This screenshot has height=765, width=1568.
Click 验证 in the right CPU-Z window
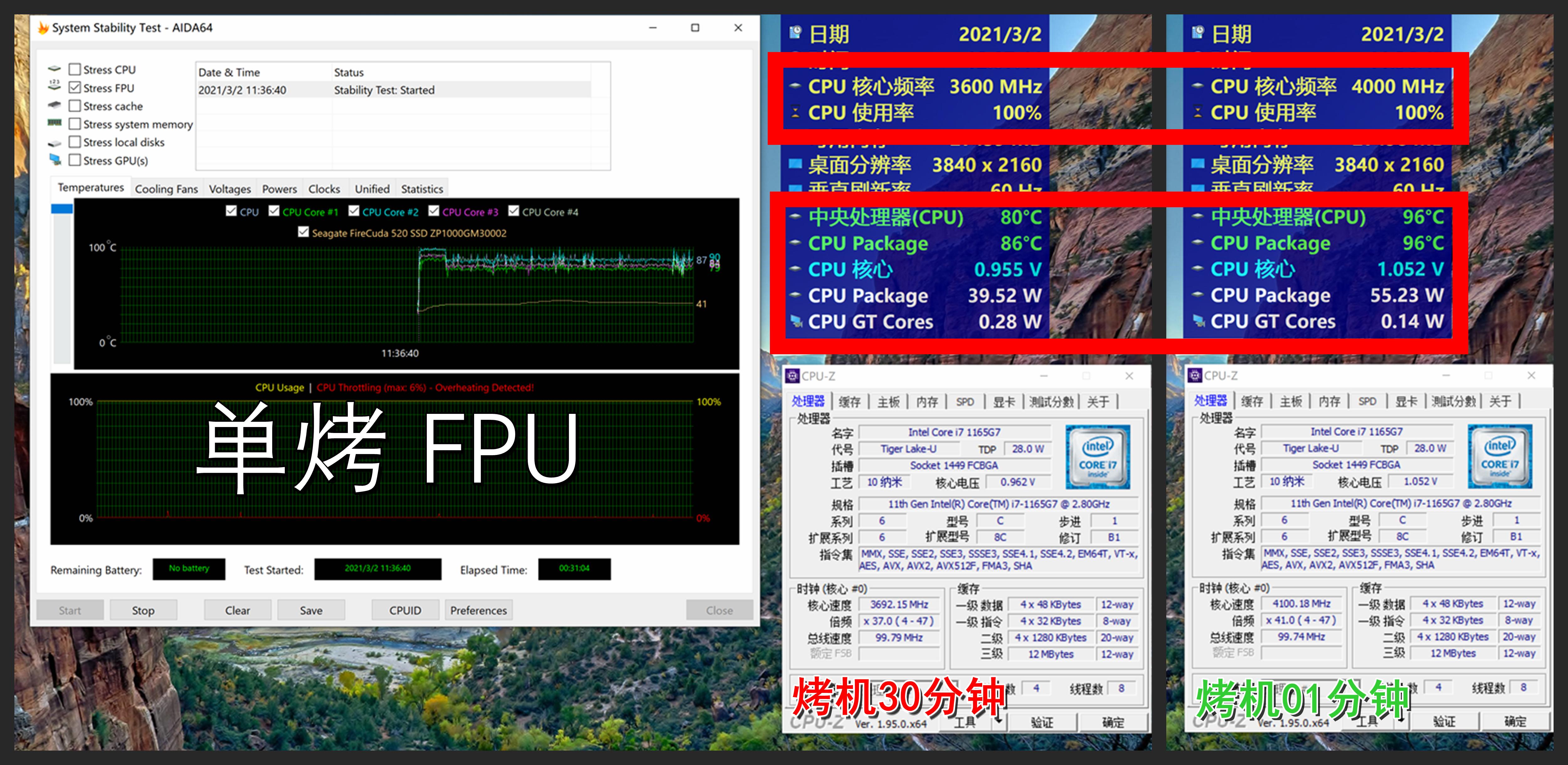1444,722
